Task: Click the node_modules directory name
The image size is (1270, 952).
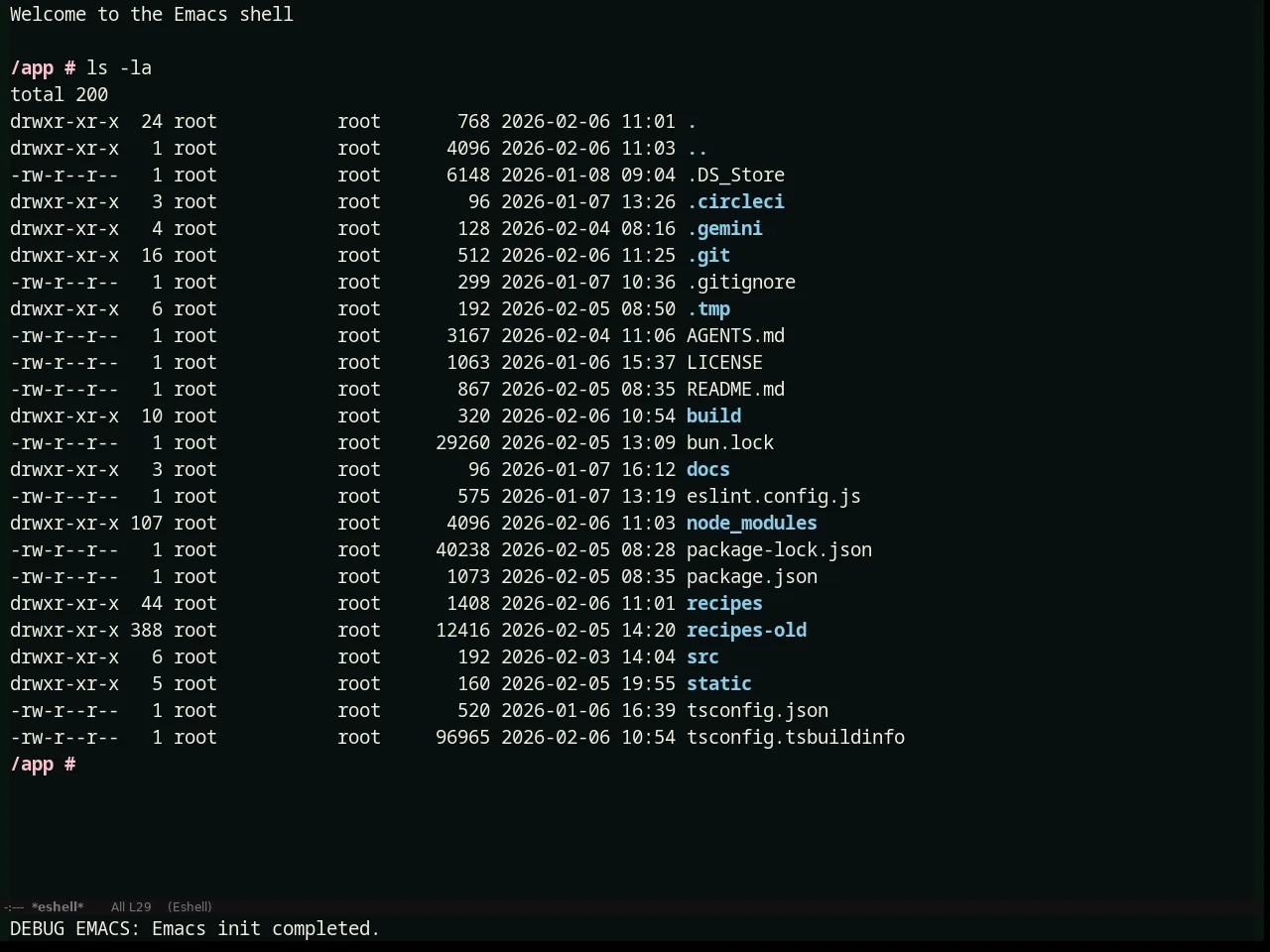Action: click(752, 523)
